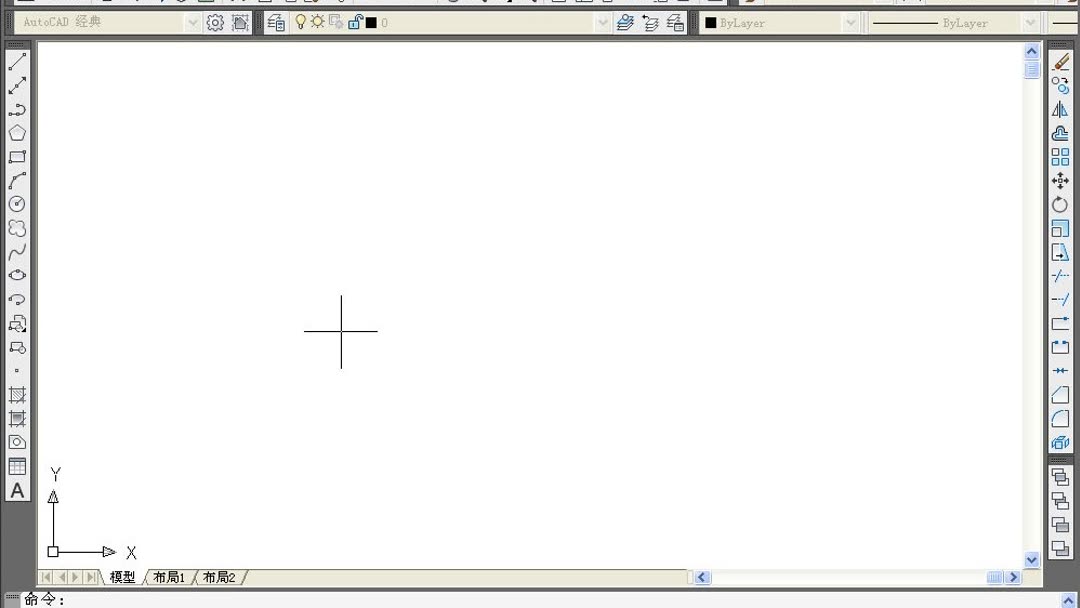Screen dimensions: 1080x608
Task: Select the Move tool
Action: point(1060,181)
